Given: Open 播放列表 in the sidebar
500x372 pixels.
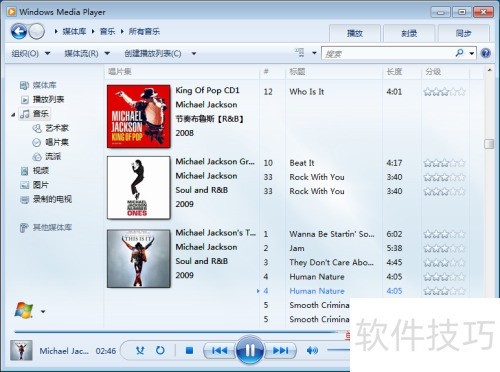Looking at the screenshot, I should point(42,99).
